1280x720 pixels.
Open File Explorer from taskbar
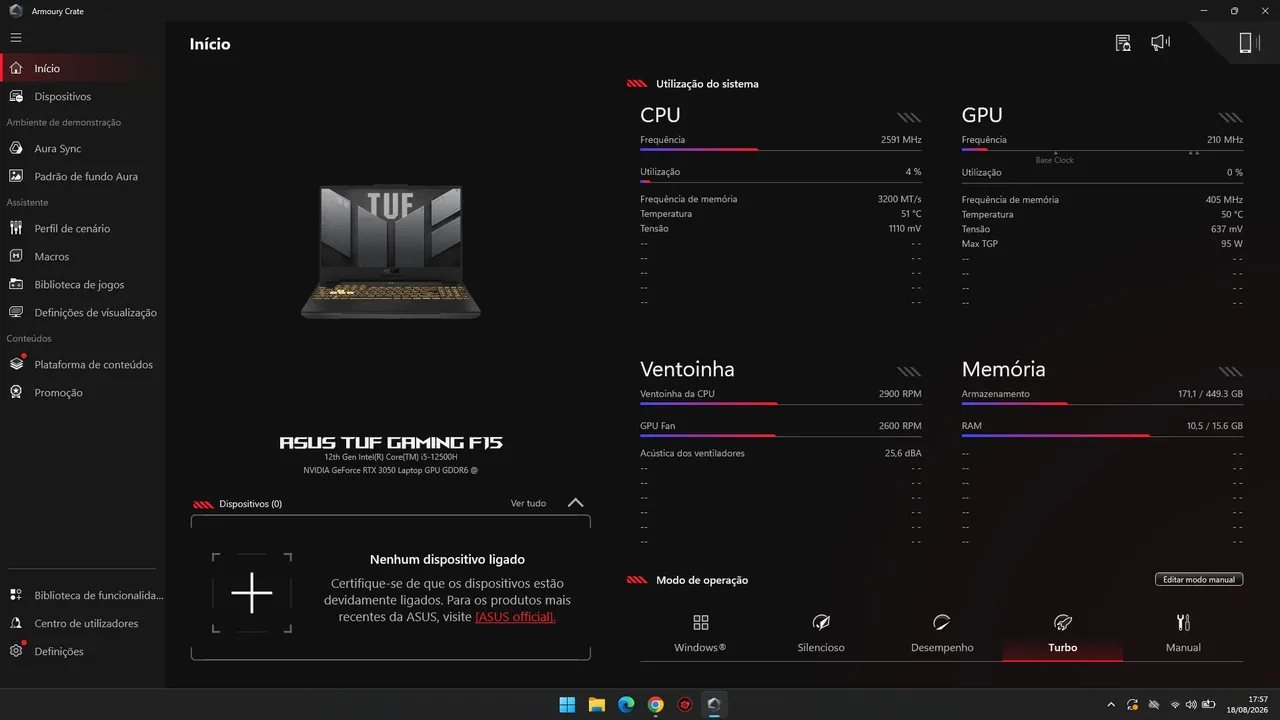(x=597, y=704)
